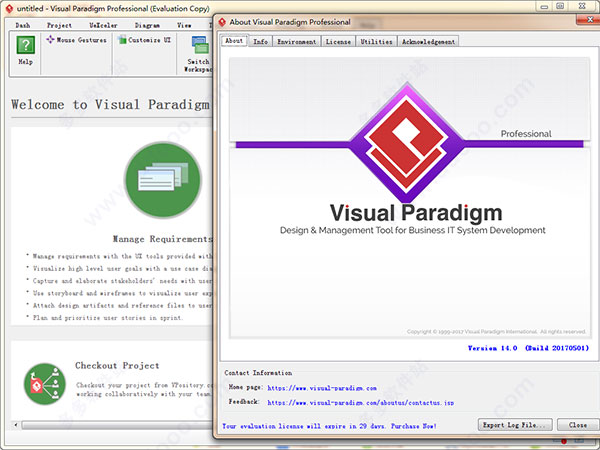Image resolution: width=600 pixels, height=450 pixels.
Task: Click the Welcome to Visual Paradigm heading
Action: click(110, 104)
